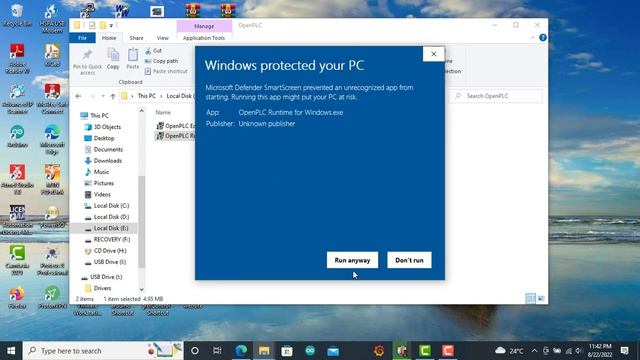Image resolution: width=640 pixels, height=360 pixels.
Task: Open Microsoft Edge desktop shortcut
Action: pyautogui.click(x=52, y=139)
